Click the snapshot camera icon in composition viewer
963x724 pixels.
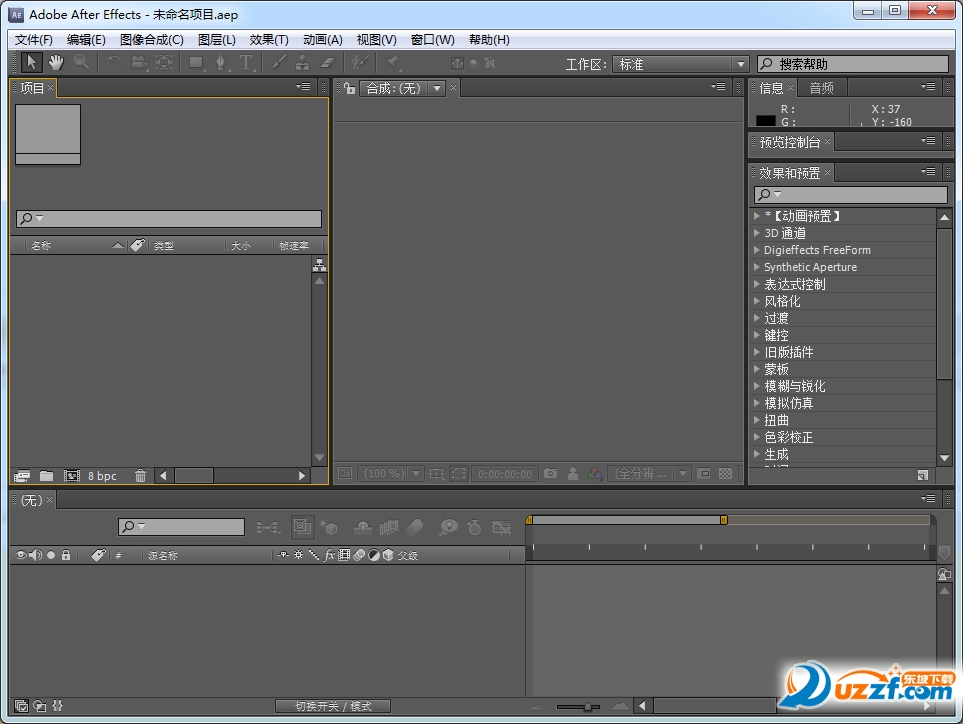(550, 474)
